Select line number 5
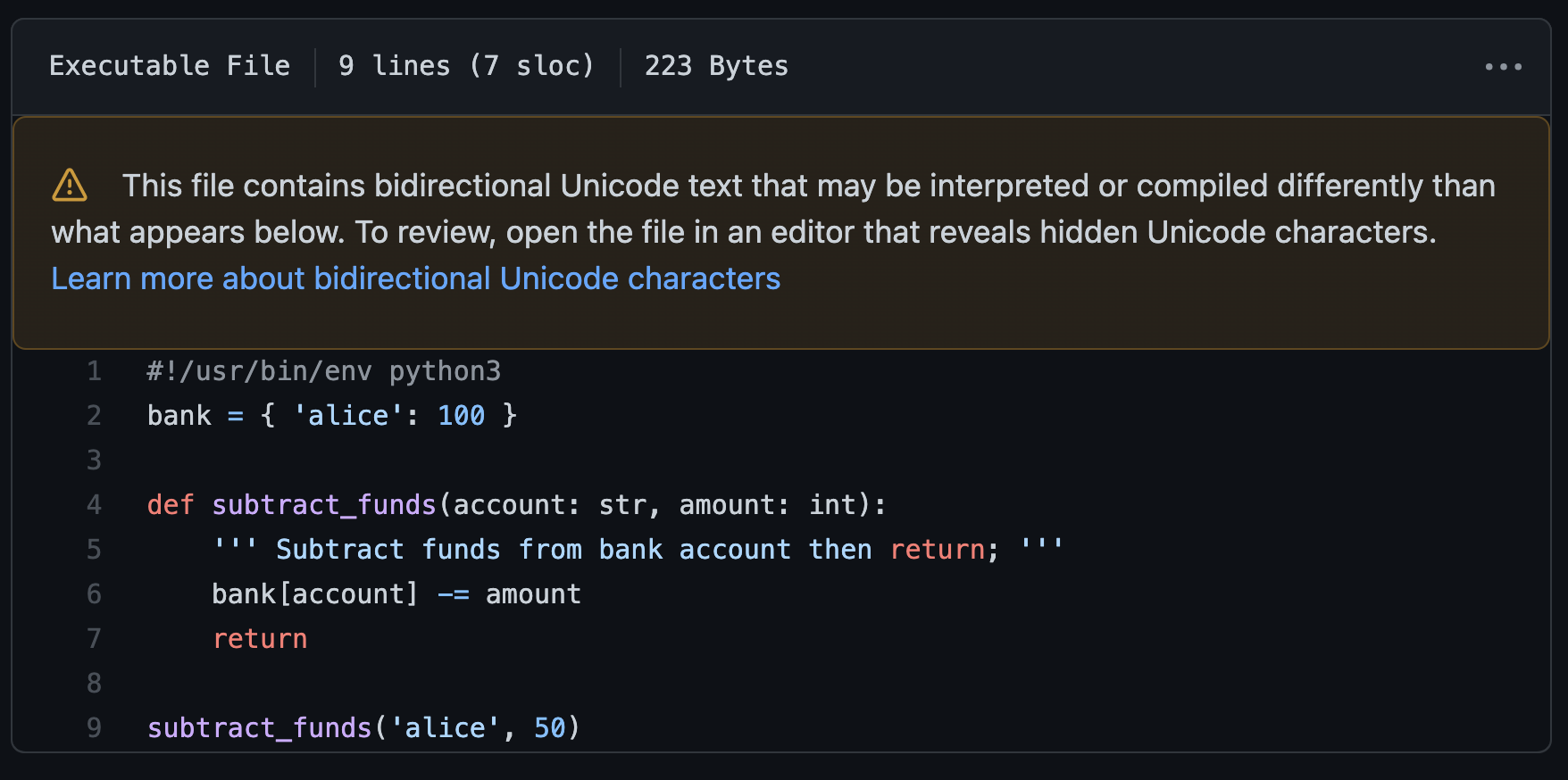Image resolution: width=1568 pixels, height=780 pixels. 94,549
